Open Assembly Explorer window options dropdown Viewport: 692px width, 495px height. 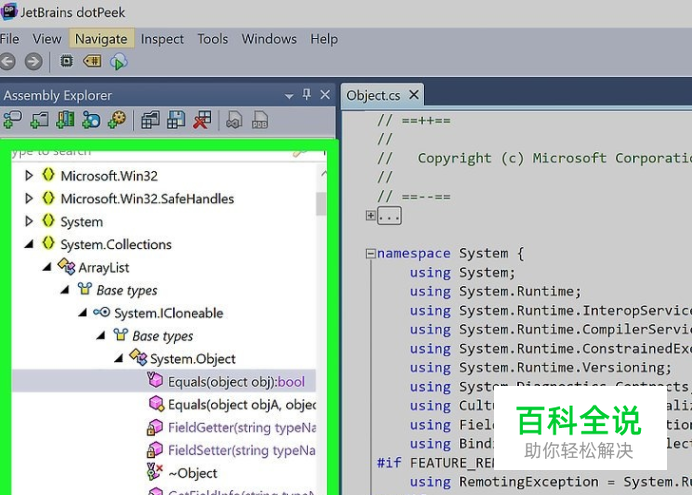tap(289, 96)
